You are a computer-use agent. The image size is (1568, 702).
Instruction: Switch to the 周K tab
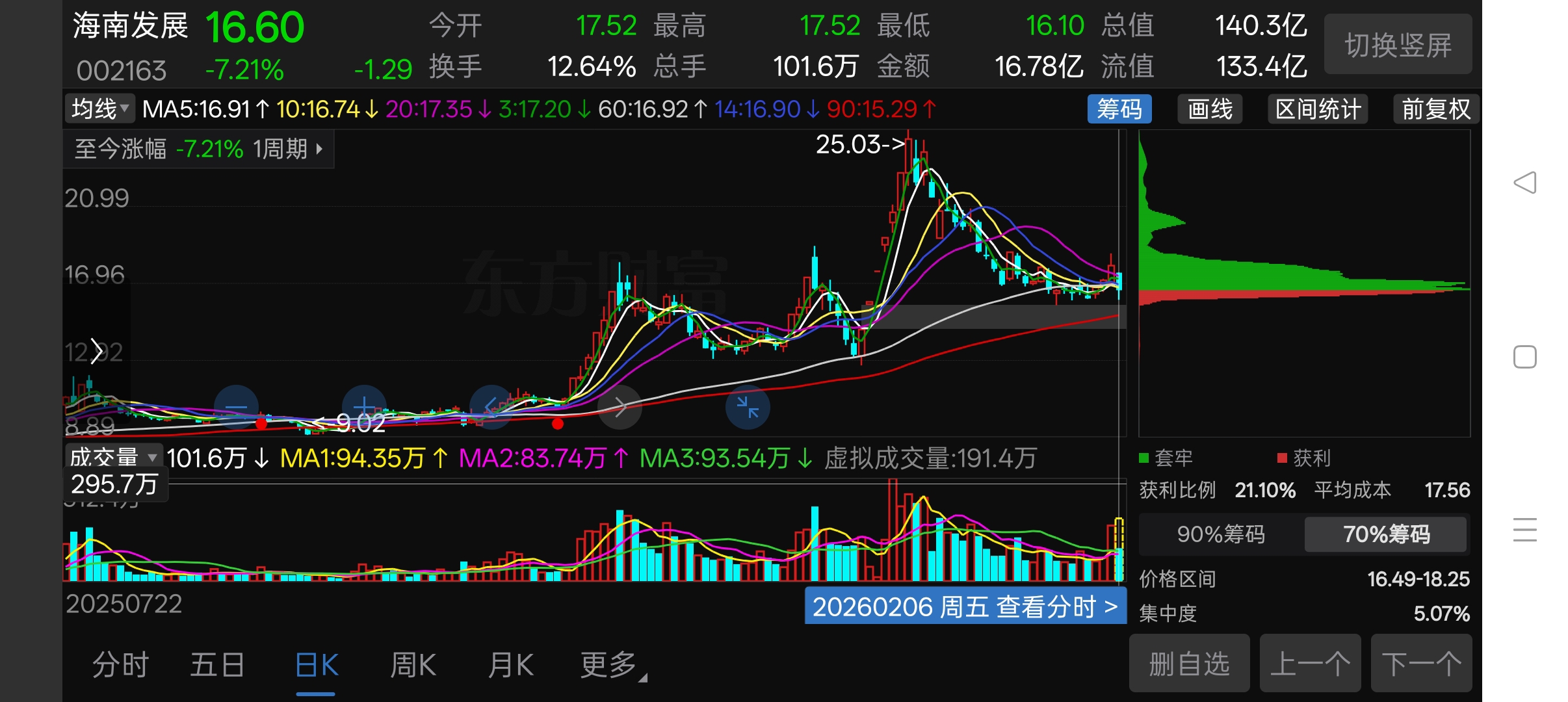[413, 665]
